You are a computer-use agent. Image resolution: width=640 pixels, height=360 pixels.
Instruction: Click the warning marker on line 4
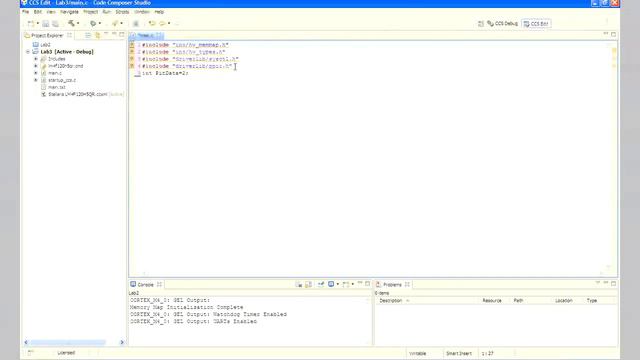[x=132, y=66]
